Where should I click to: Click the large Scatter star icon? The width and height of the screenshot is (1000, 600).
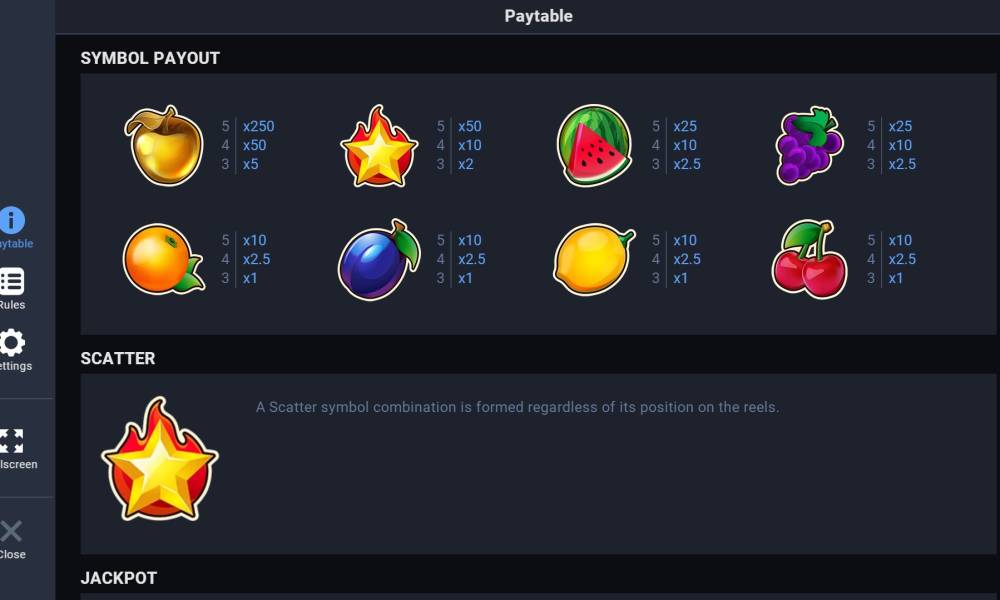[x=160, y=459]
